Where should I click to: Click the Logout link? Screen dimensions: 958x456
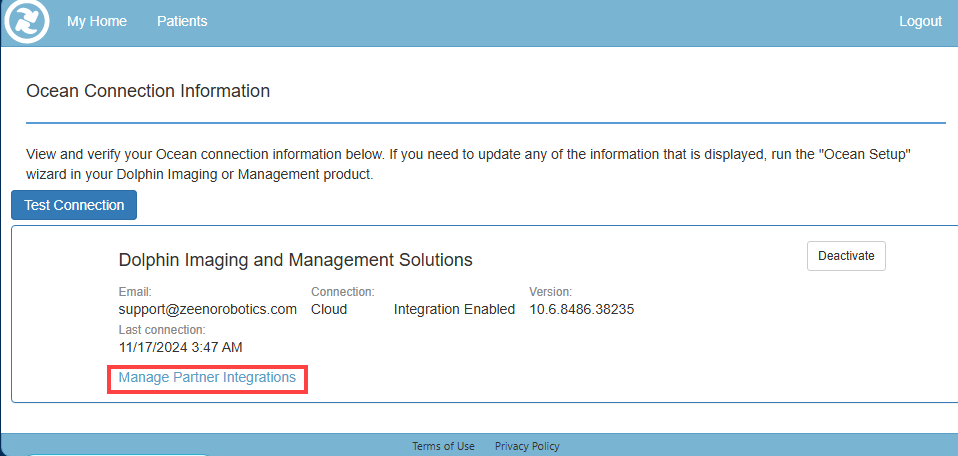[x=920, y=21]
